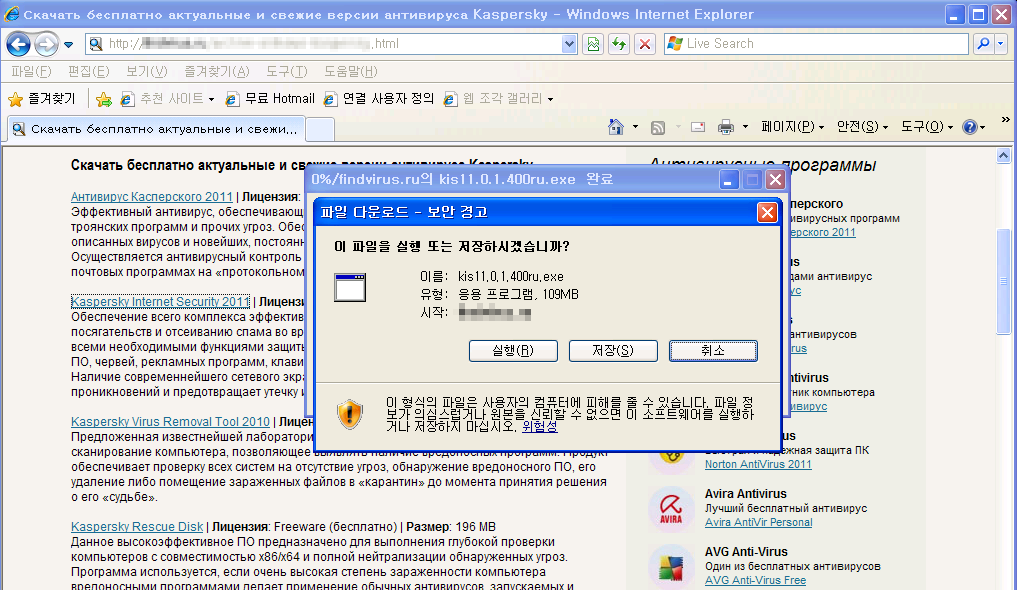Open the 파일(F) menu
The height and width of the screenshot is (590, 1017).
[x=31, y=71]
